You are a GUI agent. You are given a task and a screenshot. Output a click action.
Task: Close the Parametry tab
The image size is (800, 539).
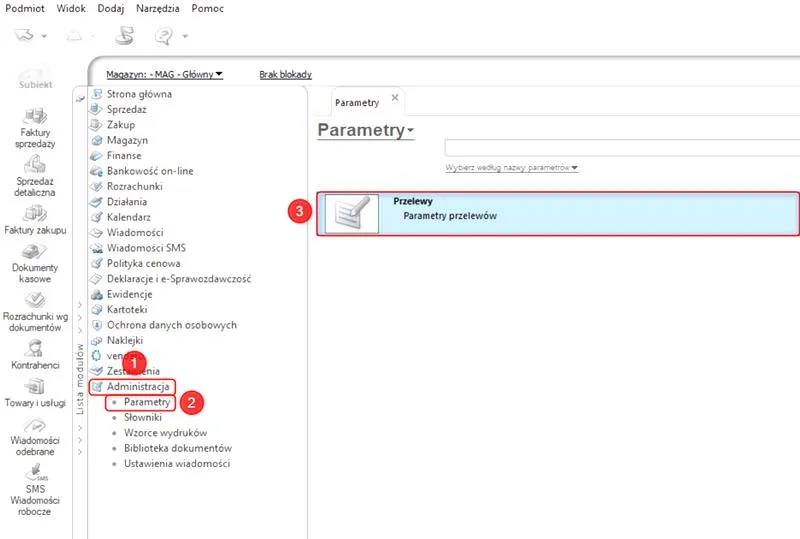395,97
